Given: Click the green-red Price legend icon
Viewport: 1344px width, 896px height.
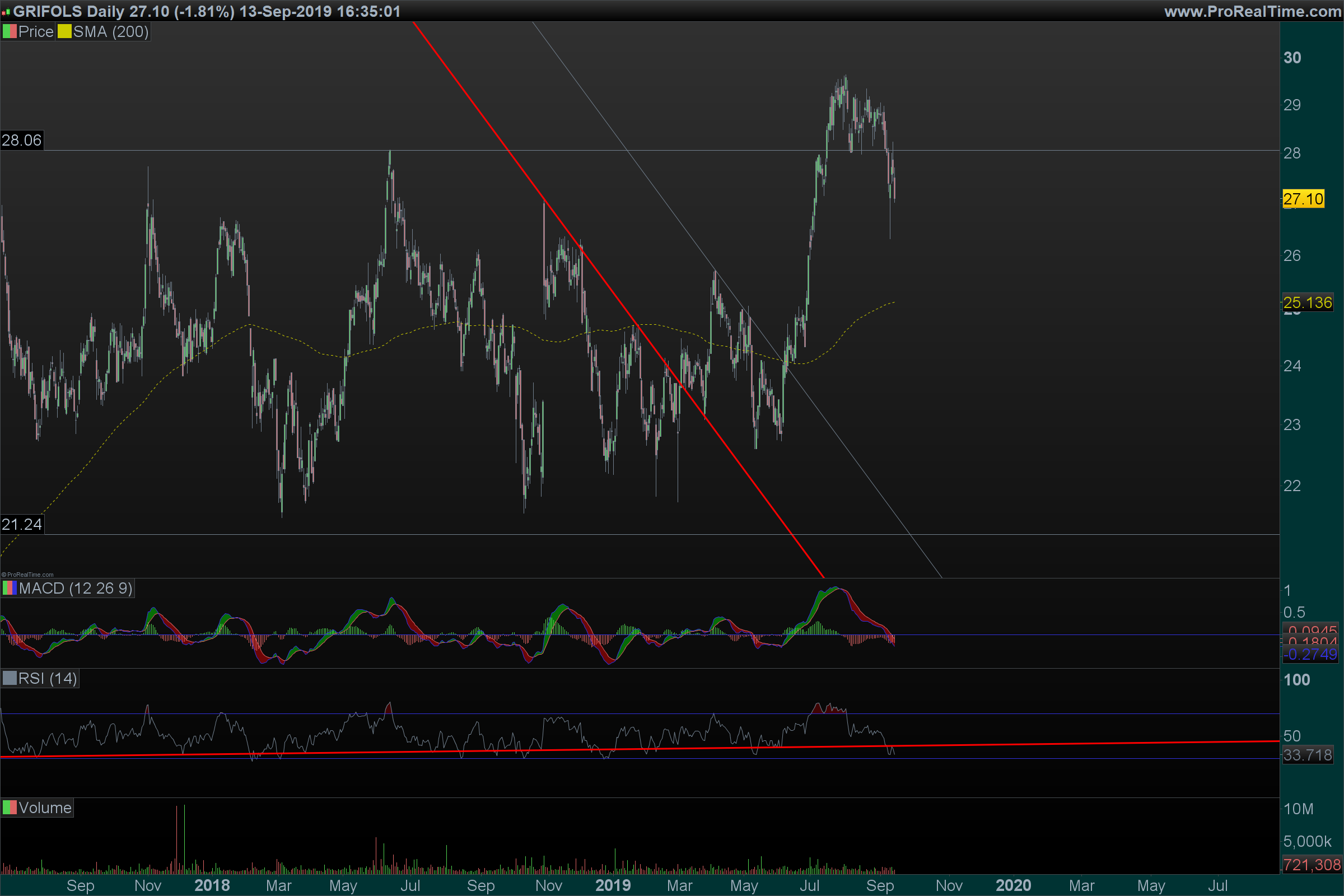Looking at the screenshot, I should click(9, 31).
